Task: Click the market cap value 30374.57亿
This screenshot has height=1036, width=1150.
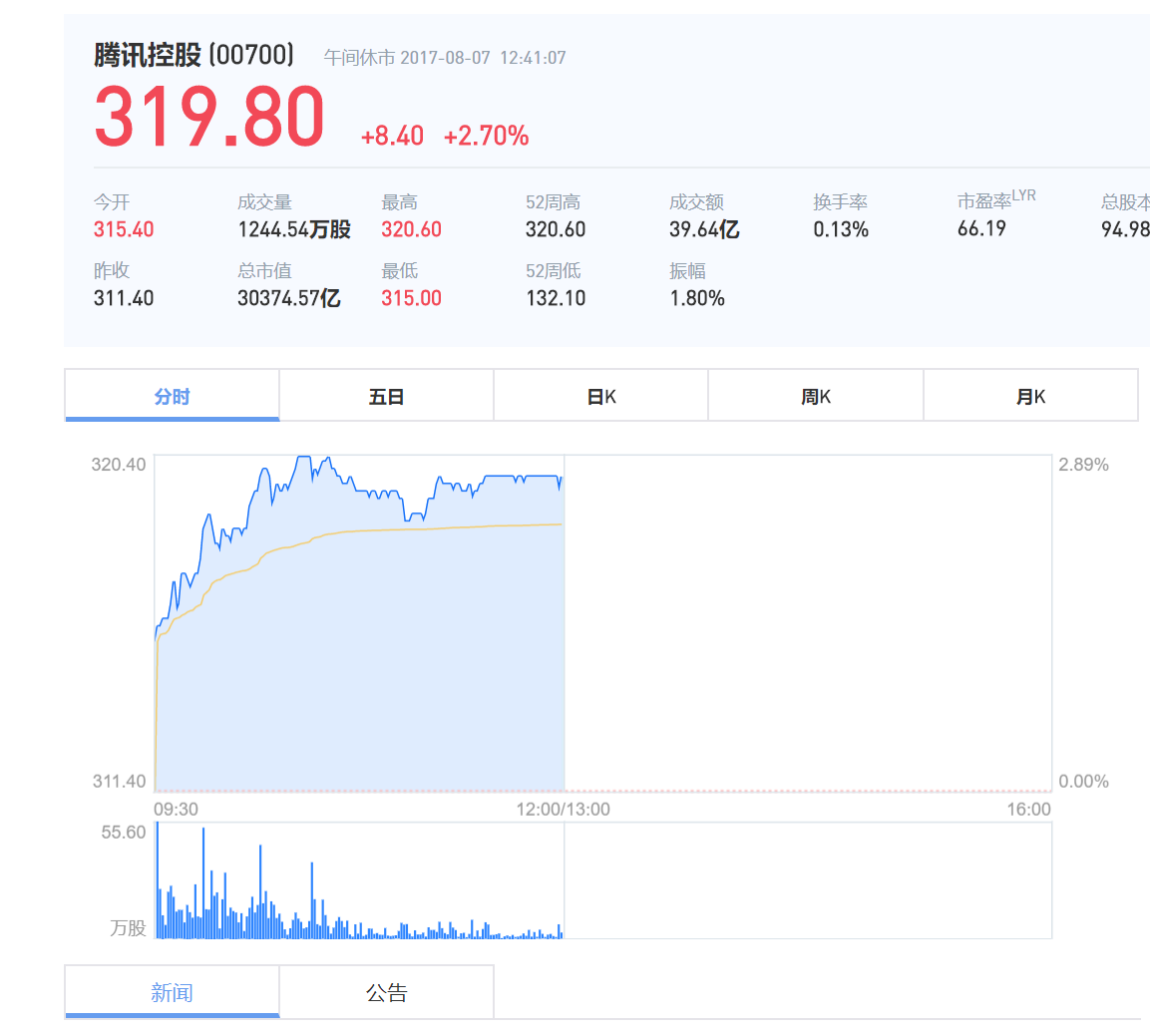Action: point(289,298)
